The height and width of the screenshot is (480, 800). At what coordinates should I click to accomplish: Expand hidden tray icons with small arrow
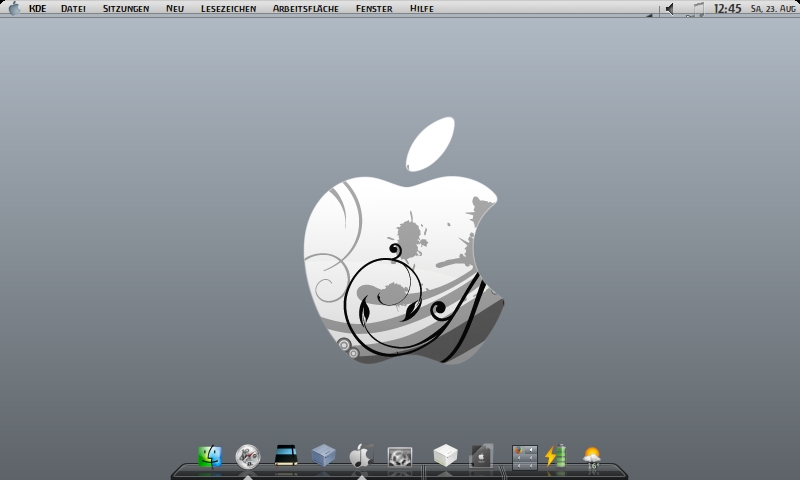point(649,15)
